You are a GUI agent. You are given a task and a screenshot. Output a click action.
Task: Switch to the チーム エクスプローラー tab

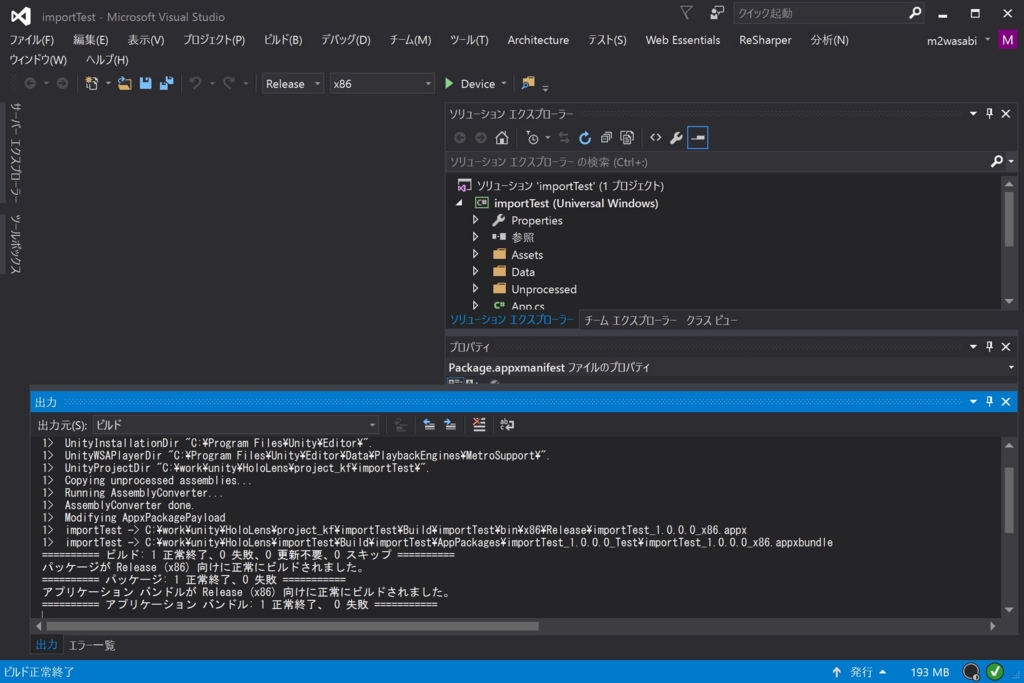(630, 320)
